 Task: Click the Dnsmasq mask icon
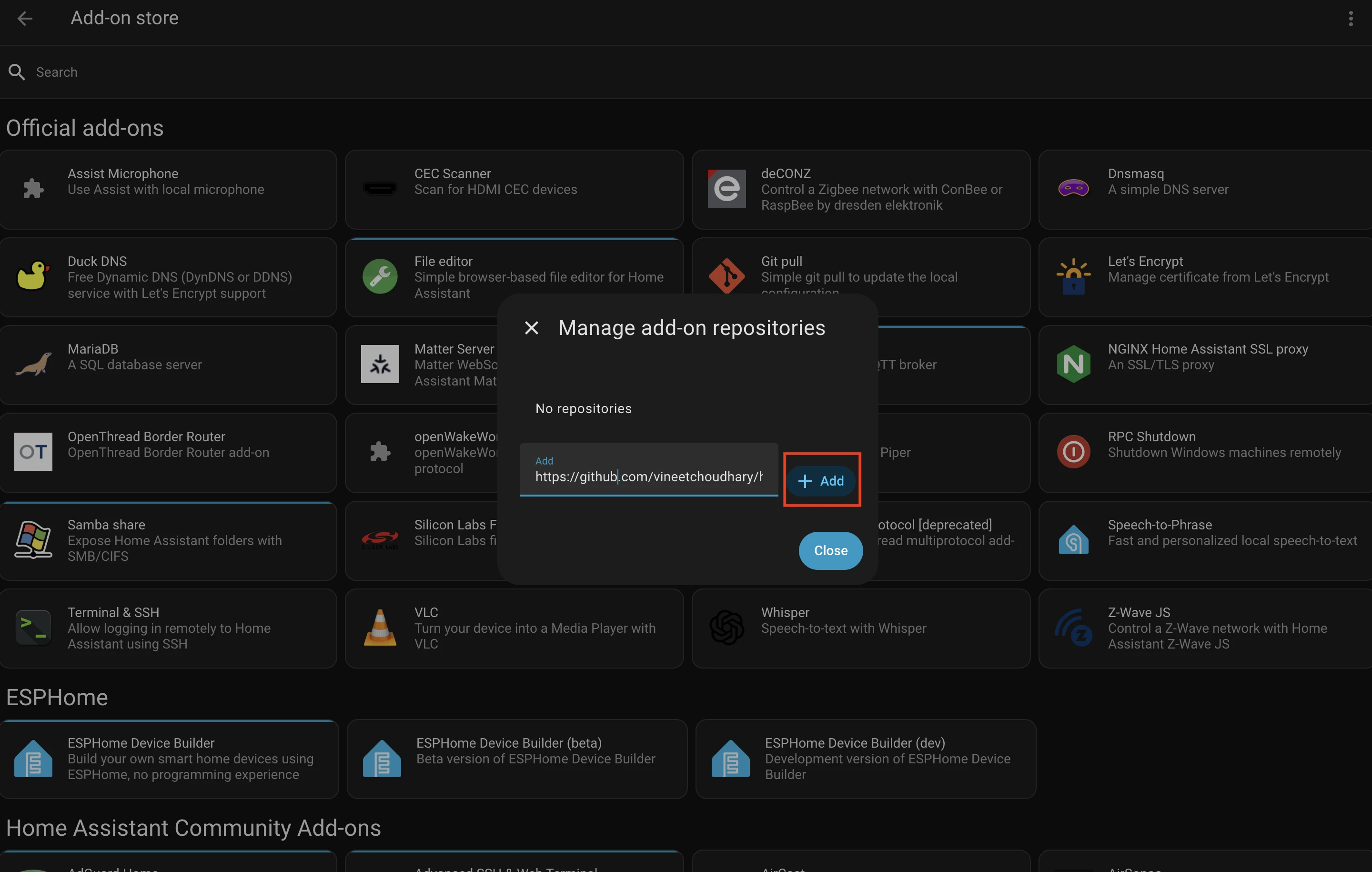point(1073,188)
